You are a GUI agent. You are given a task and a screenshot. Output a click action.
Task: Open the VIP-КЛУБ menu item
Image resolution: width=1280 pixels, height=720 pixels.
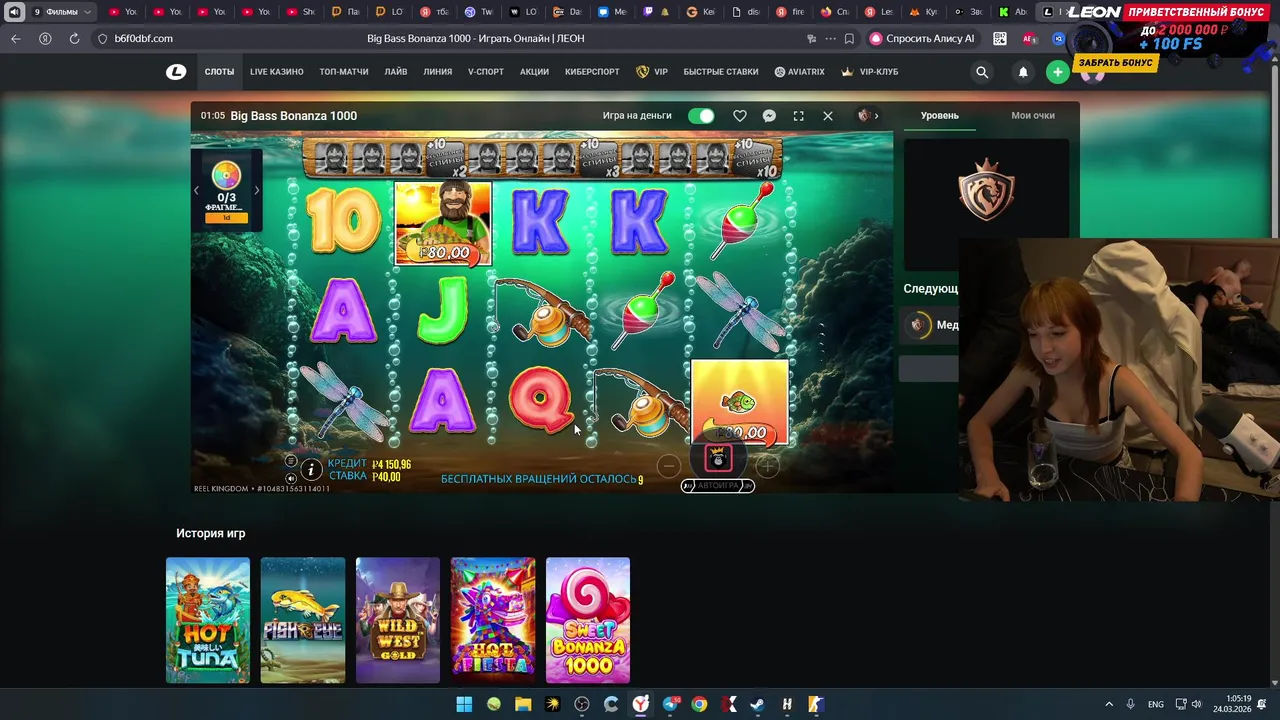coord(870,72)
